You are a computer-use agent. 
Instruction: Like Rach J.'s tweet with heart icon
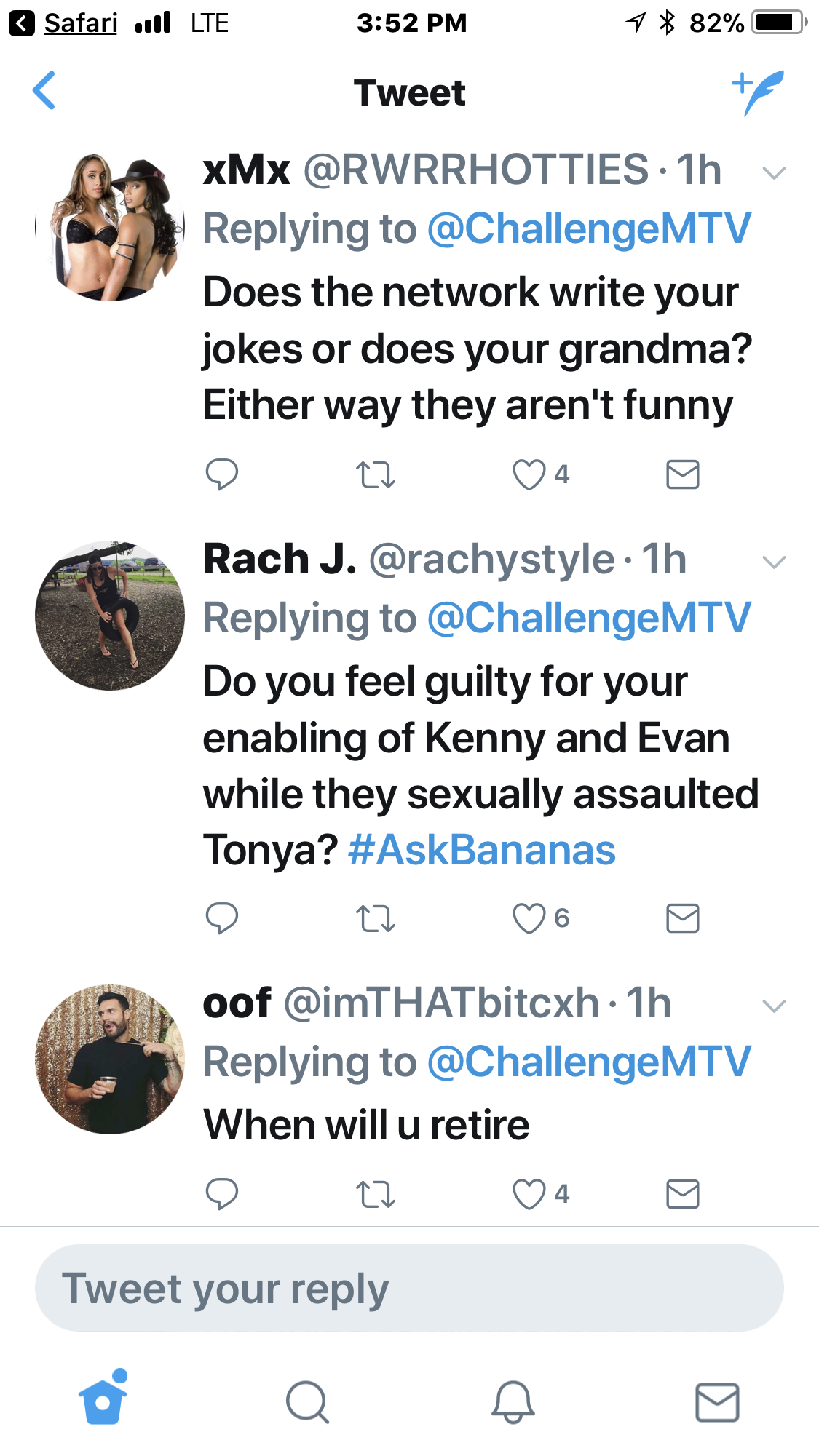(529, 918)
